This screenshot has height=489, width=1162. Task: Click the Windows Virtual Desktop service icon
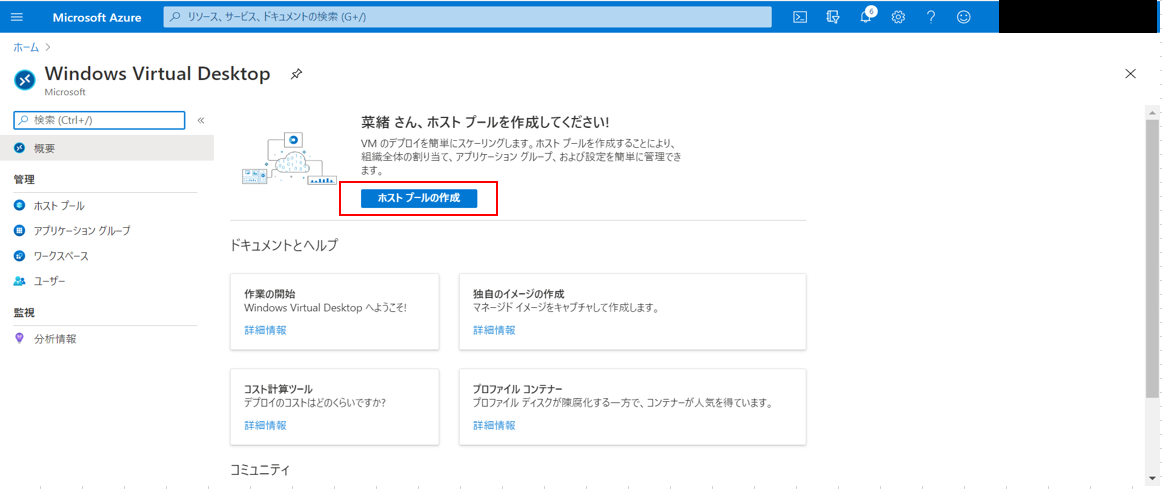[x=25, y=79]
